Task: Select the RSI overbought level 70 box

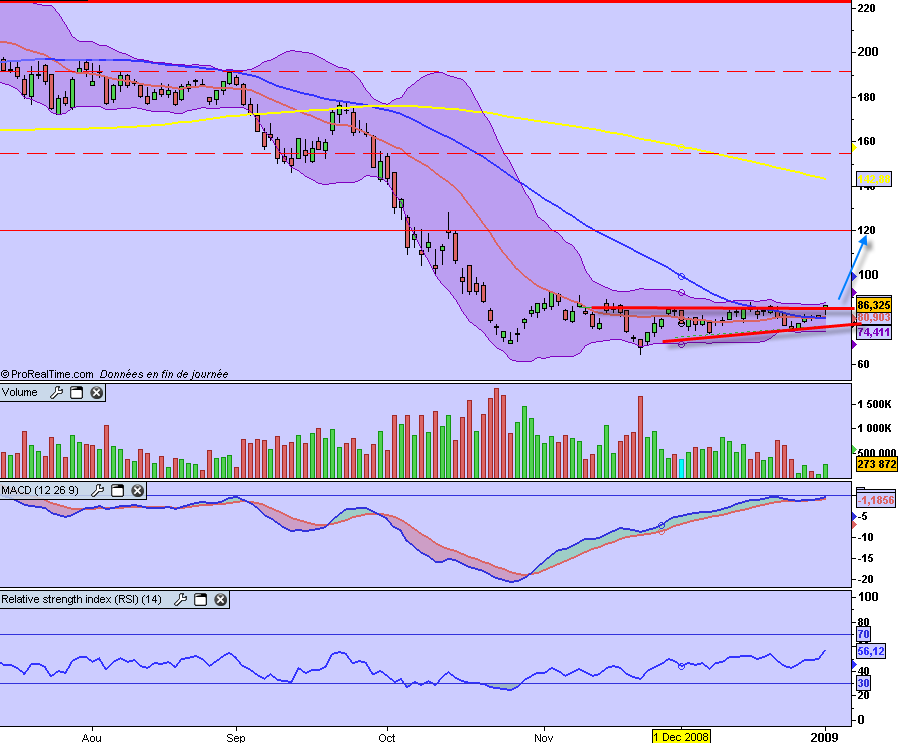Action: (x=864, y=633)
